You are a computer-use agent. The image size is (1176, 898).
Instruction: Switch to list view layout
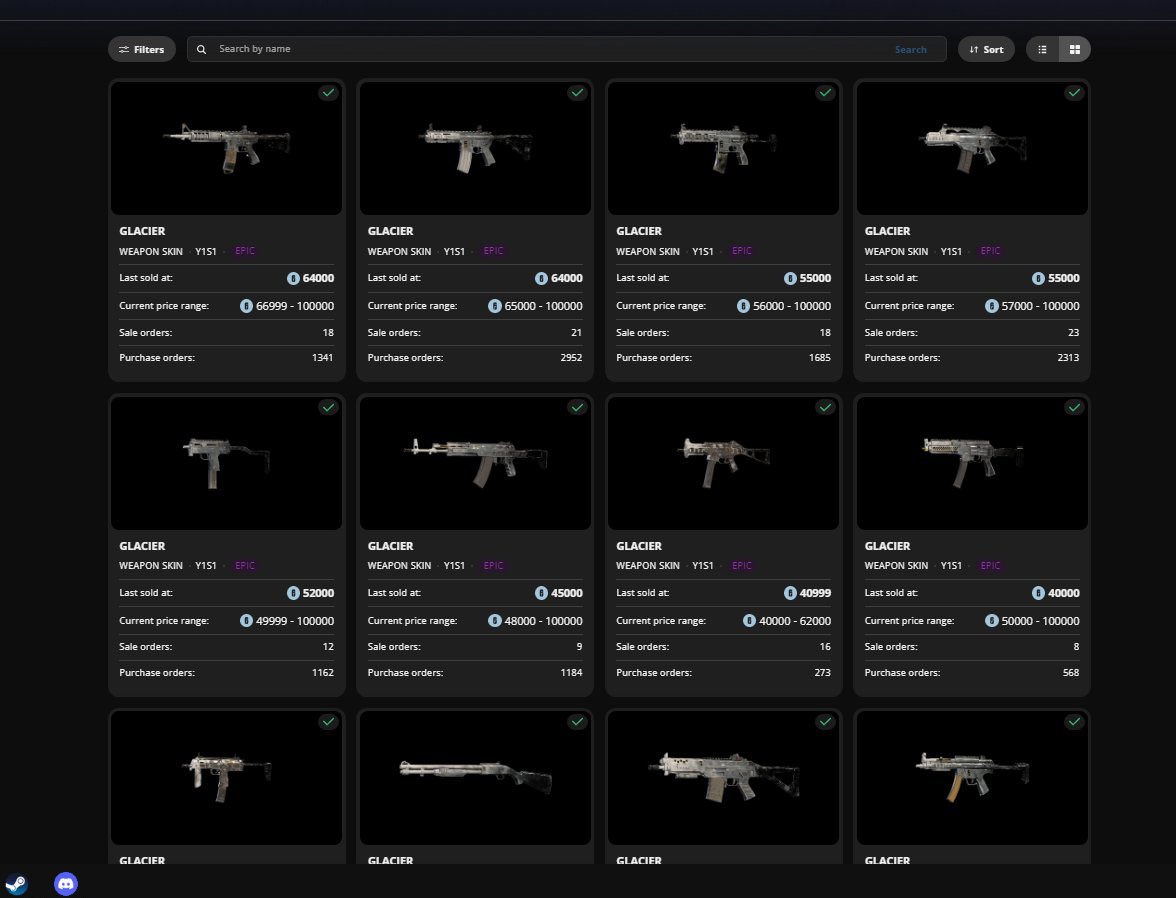(x=1042, y=50)
